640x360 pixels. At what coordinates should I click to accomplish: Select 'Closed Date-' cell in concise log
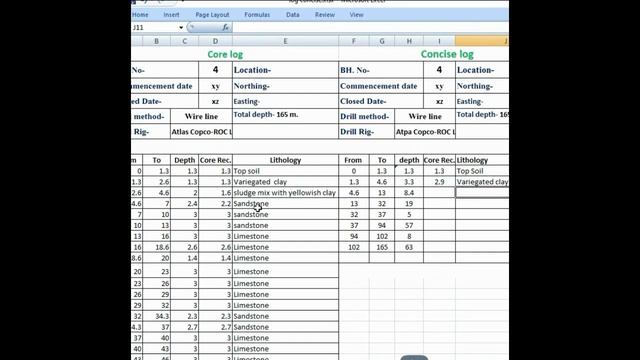click(381, 101)
